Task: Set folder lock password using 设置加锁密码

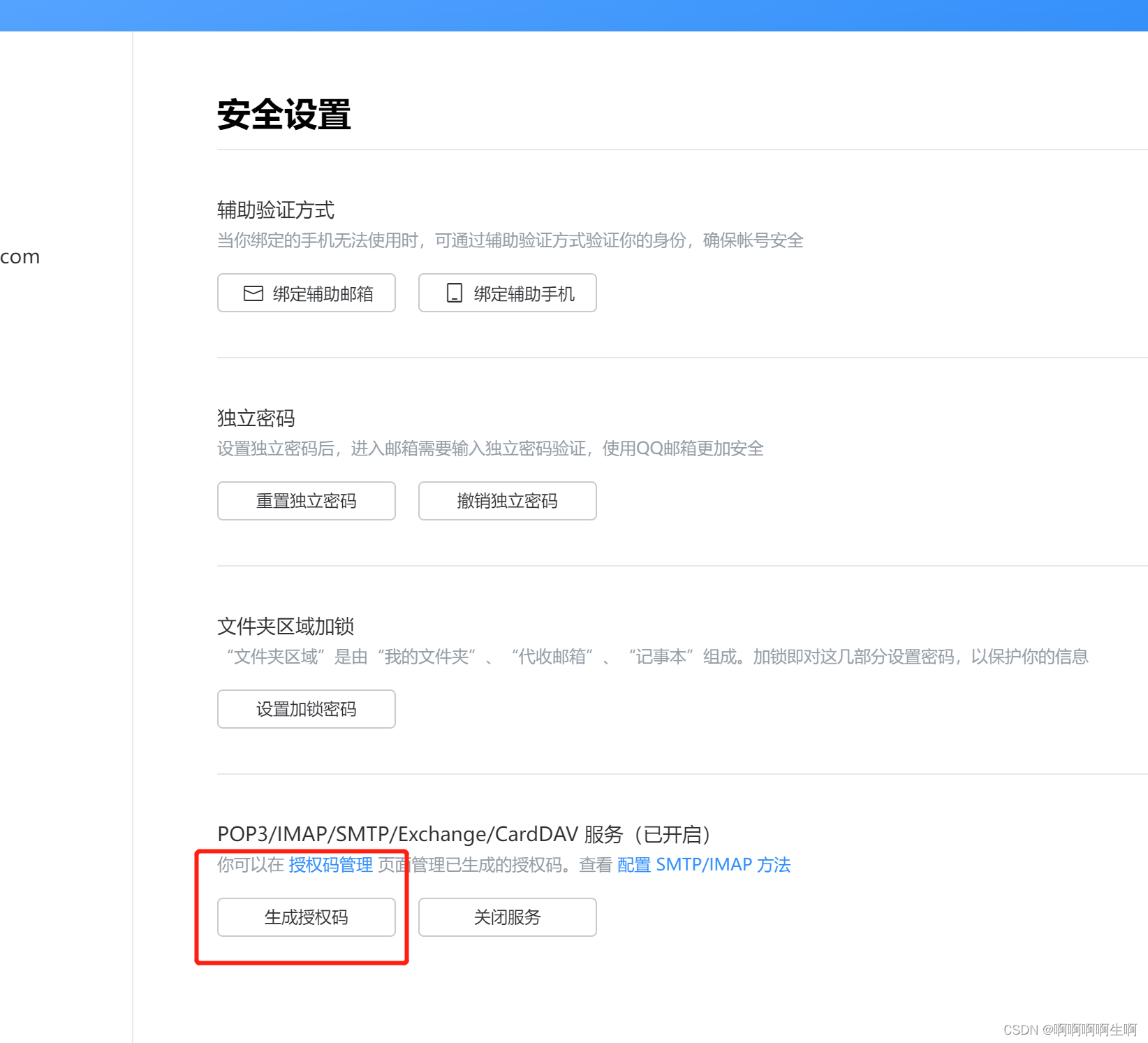Action: [x=306, y=708]
